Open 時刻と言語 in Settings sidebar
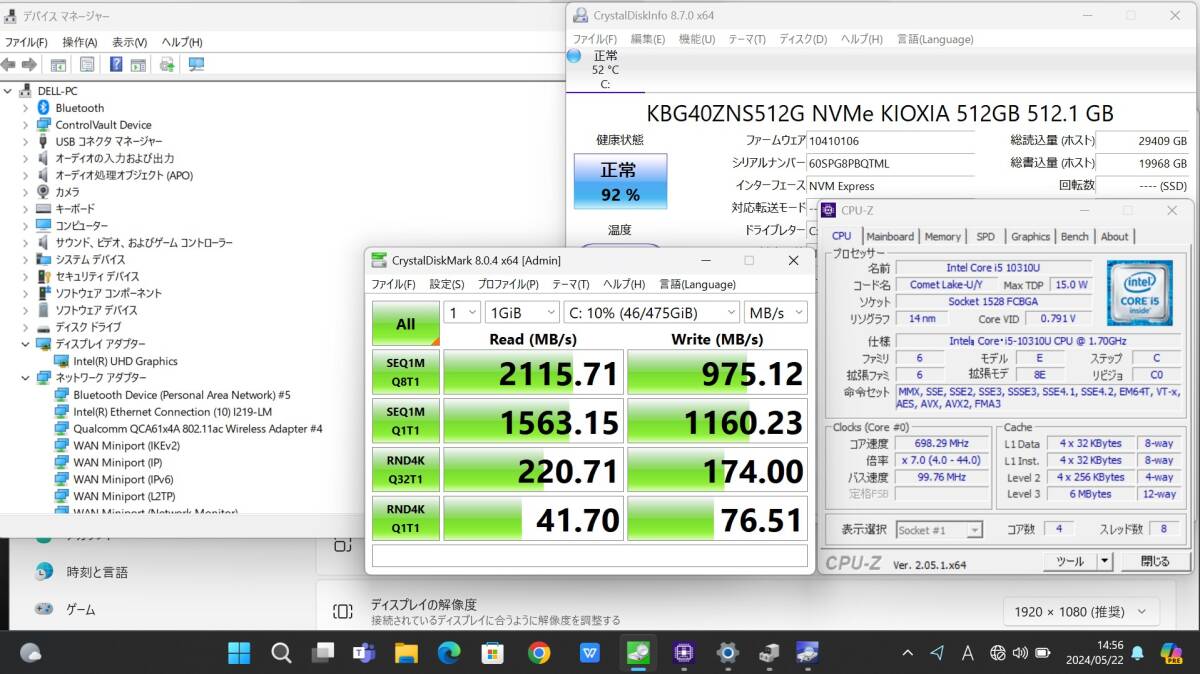1200x674 pixels. pyautogui.click(x=97, y=573)
